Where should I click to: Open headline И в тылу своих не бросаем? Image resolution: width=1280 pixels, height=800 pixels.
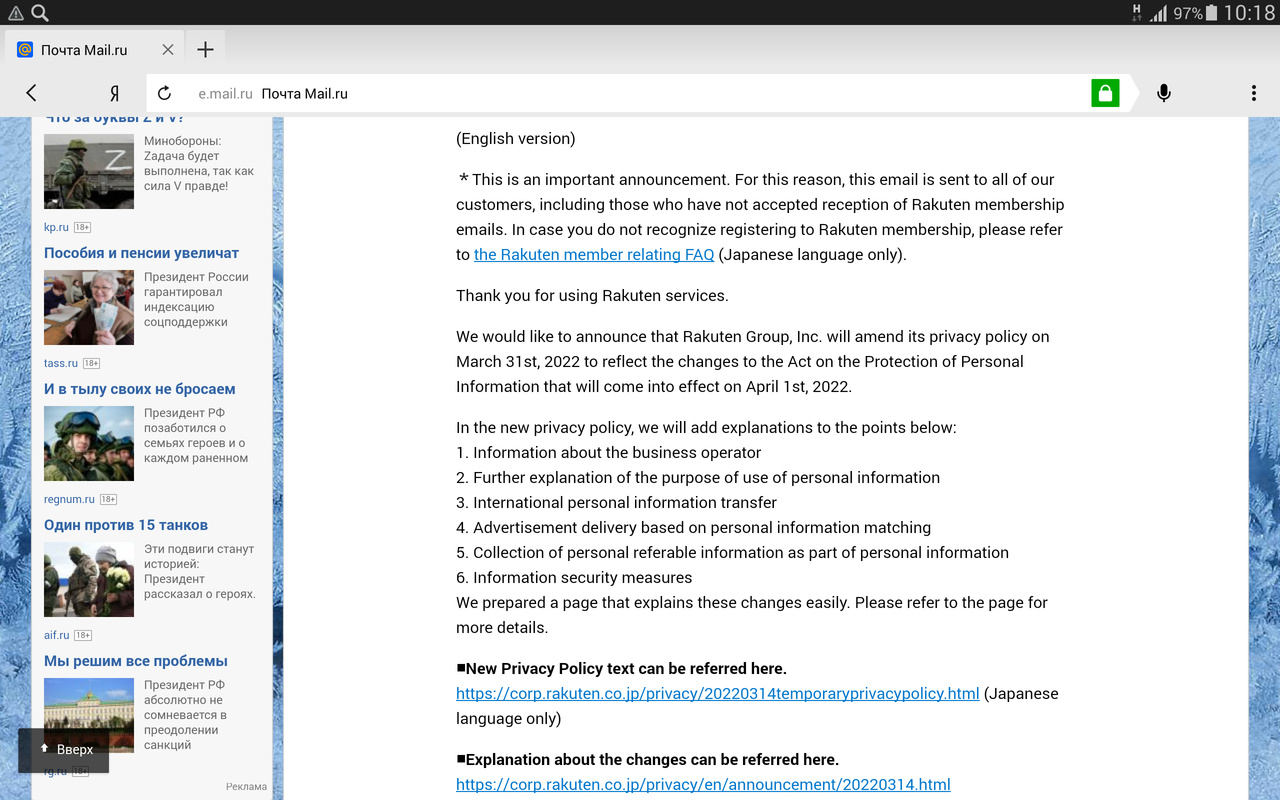(139, 389)
